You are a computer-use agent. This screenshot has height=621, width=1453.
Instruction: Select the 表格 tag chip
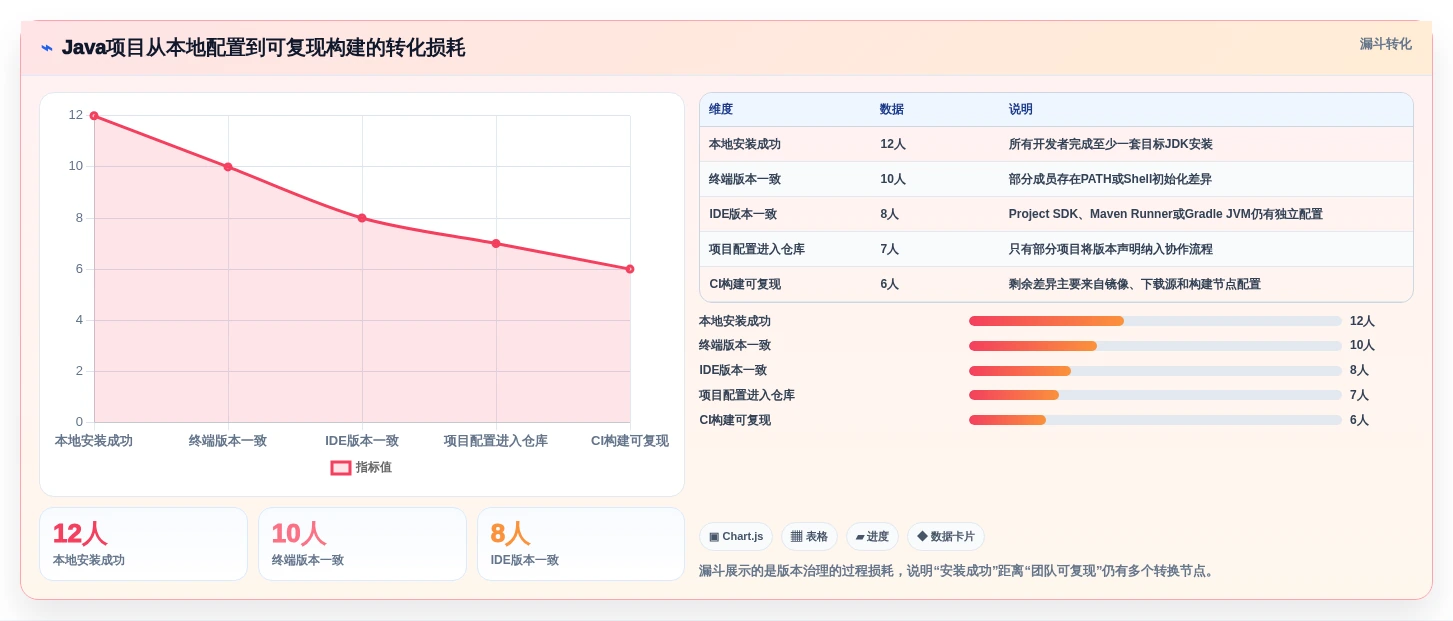(809, 536)
